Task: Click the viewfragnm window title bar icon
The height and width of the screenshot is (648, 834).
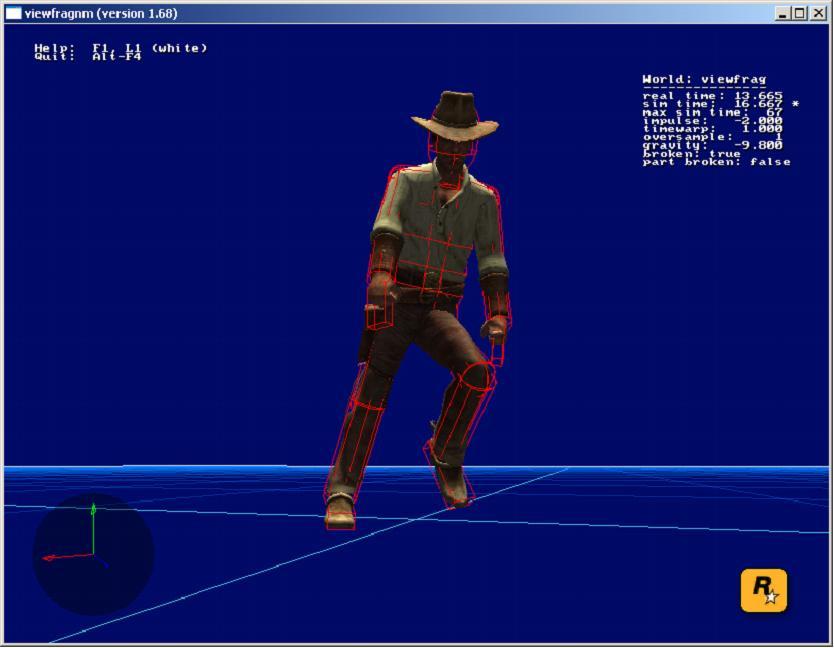Action: pos(13,13)
